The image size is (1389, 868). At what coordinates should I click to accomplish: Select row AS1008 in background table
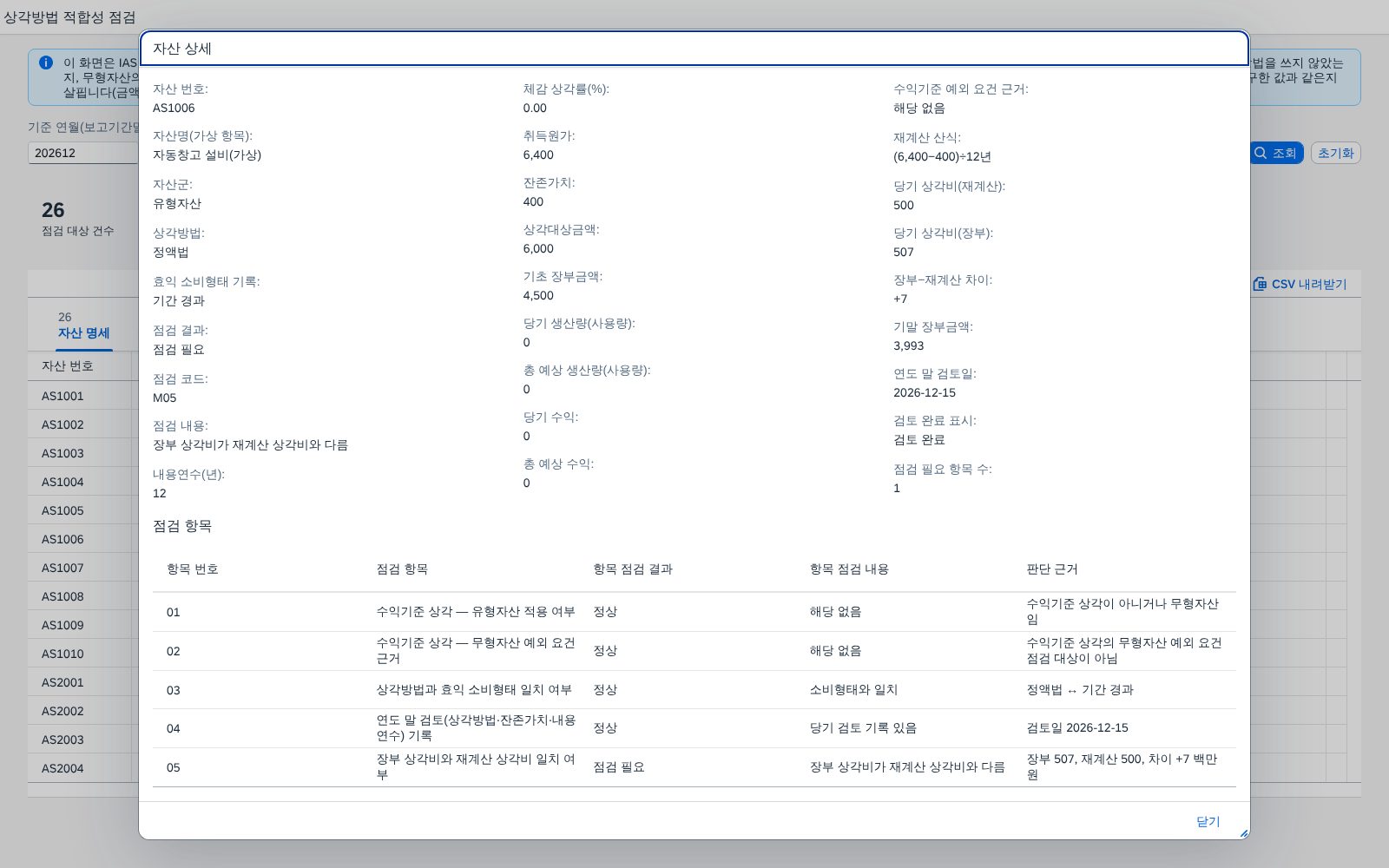(82, 596)
